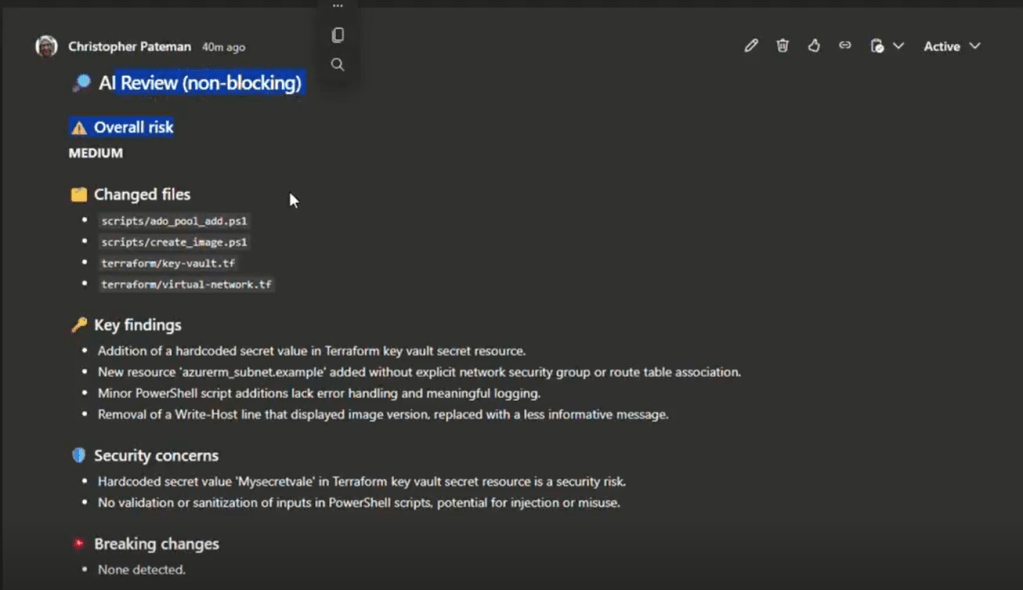Screen dimensions: 1023x590
Task: Like the comment with thumbs-up icon
Action: [814, 46]
